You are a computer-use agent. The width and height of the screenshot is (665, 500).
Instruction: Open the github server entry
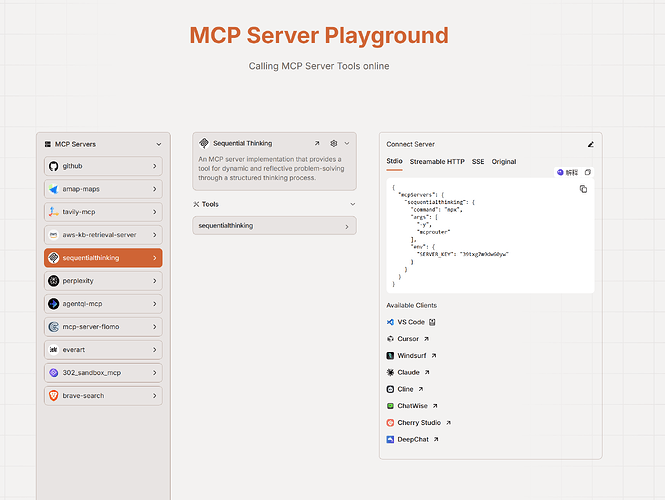tap(103, 166)
